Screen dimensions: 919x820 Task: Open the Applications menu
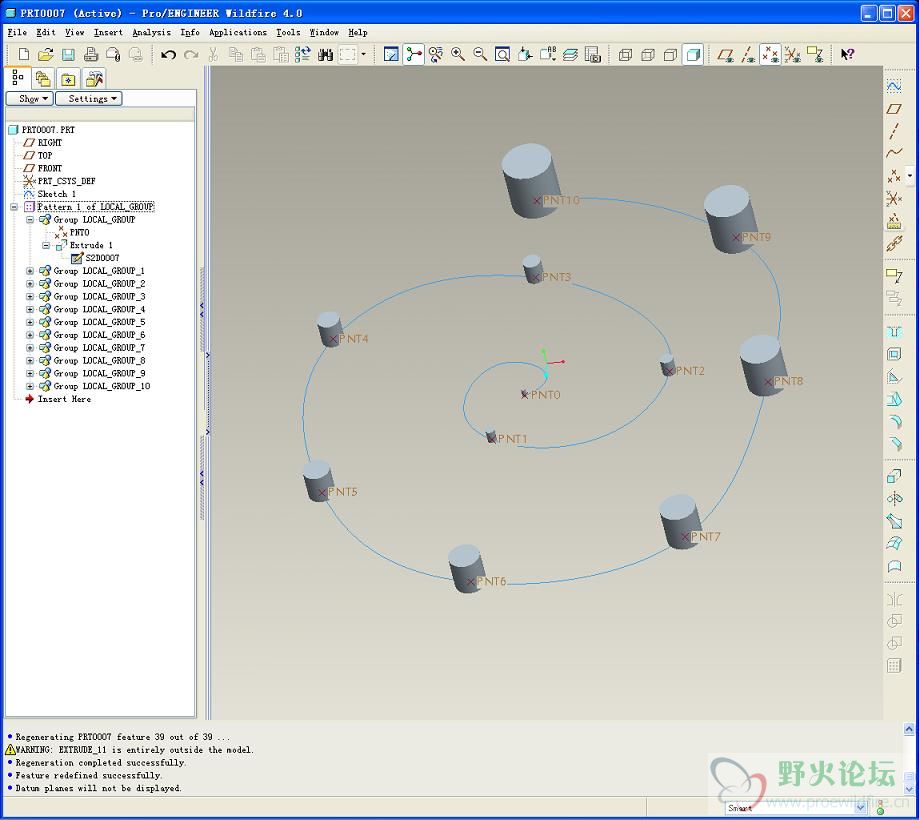(237, 32)
